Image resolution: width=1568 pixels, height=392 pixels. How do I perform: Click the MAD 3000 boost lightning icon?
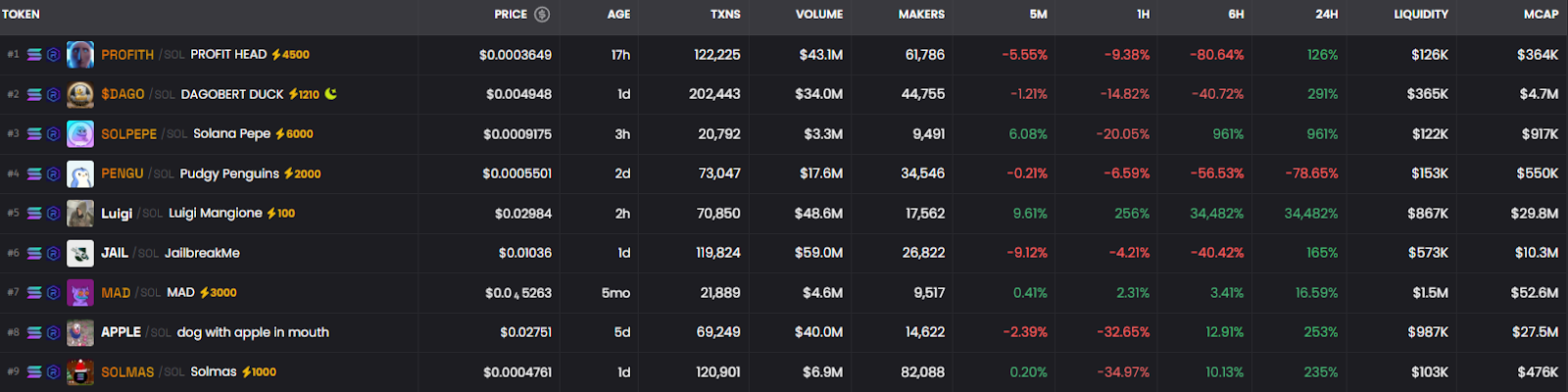click(205, 293)
